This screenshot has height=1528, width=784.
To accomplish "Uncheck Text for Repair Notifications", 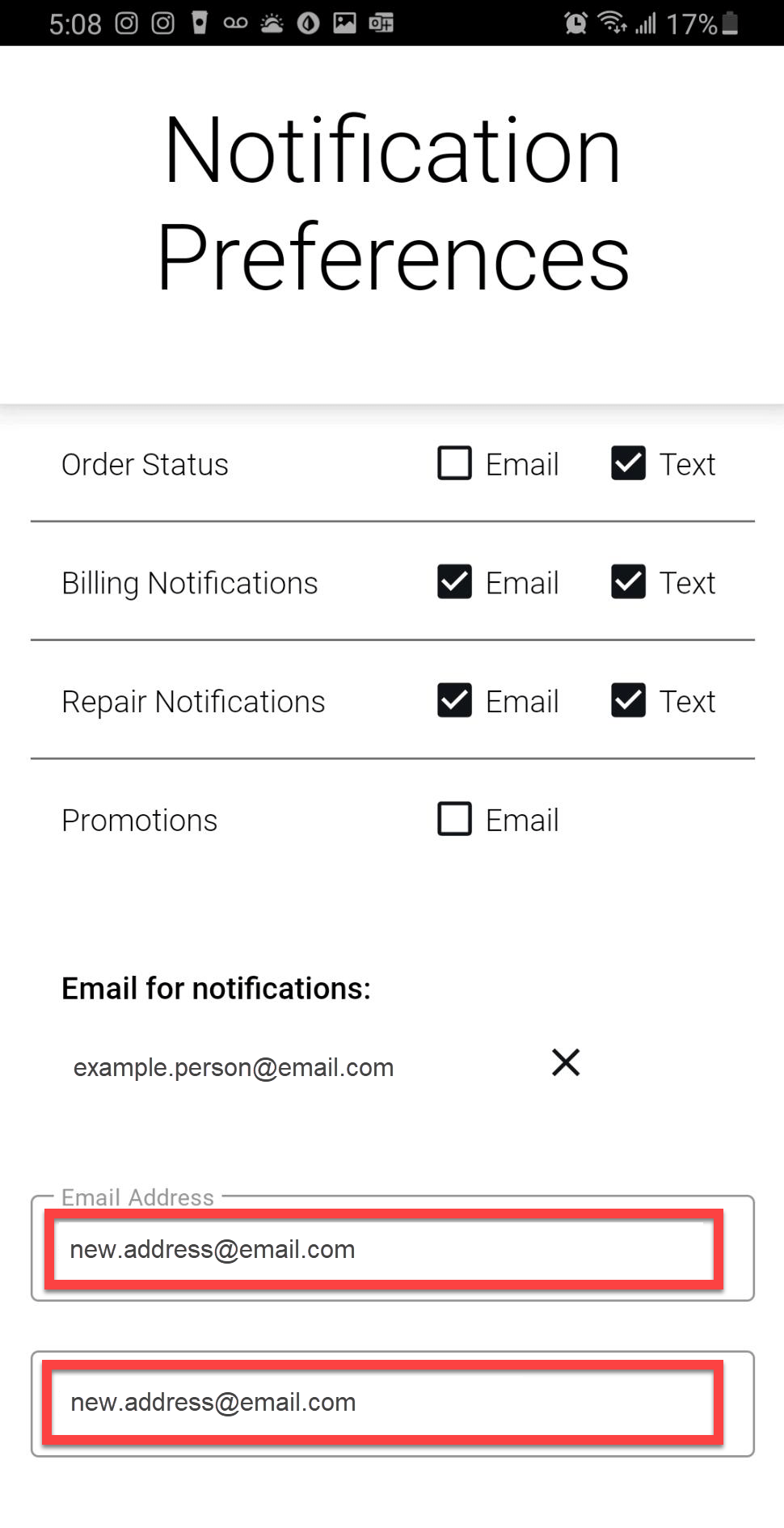I will [x=628, y=701].
